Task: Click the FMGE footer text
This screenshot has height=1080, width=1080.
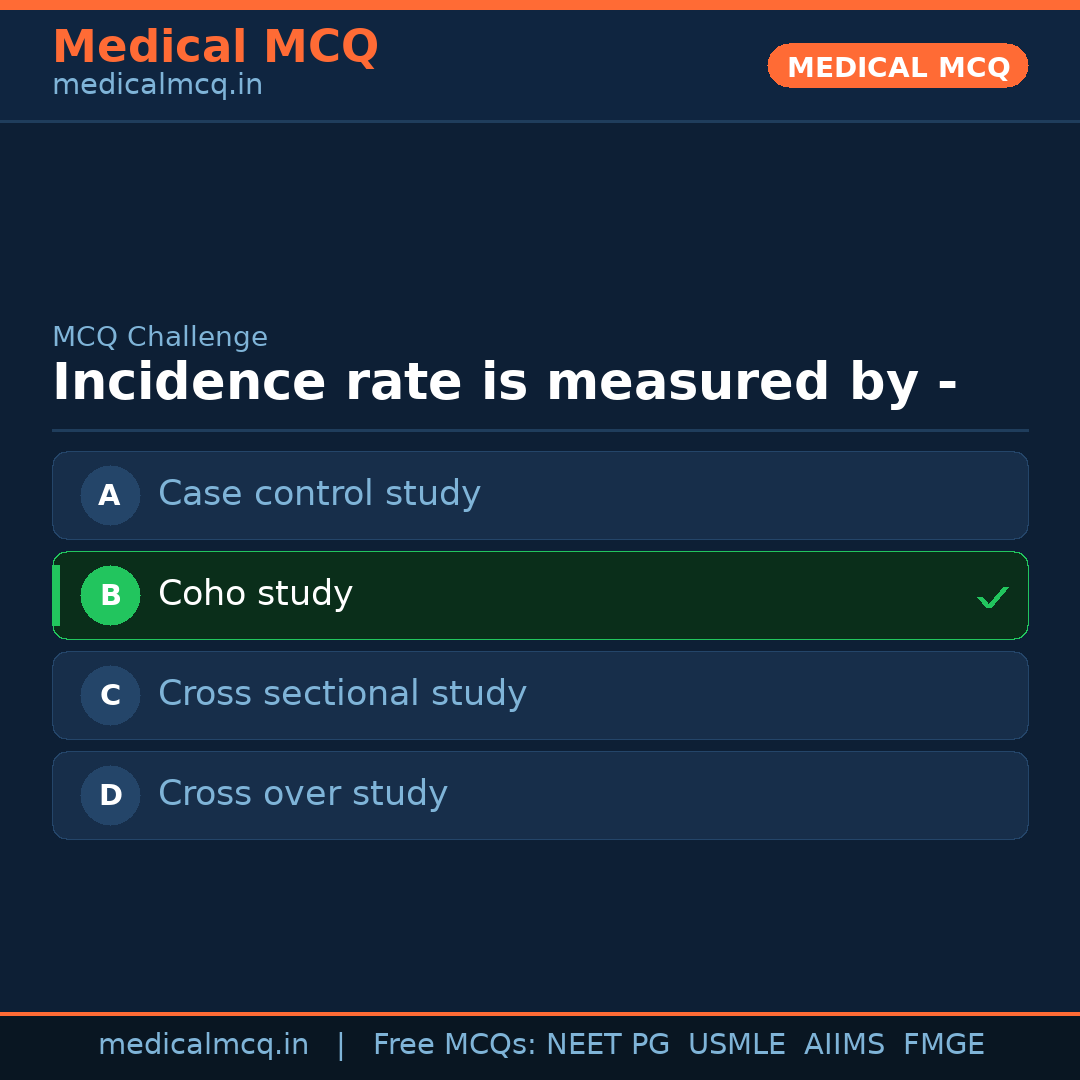Action: point(944,1045)
